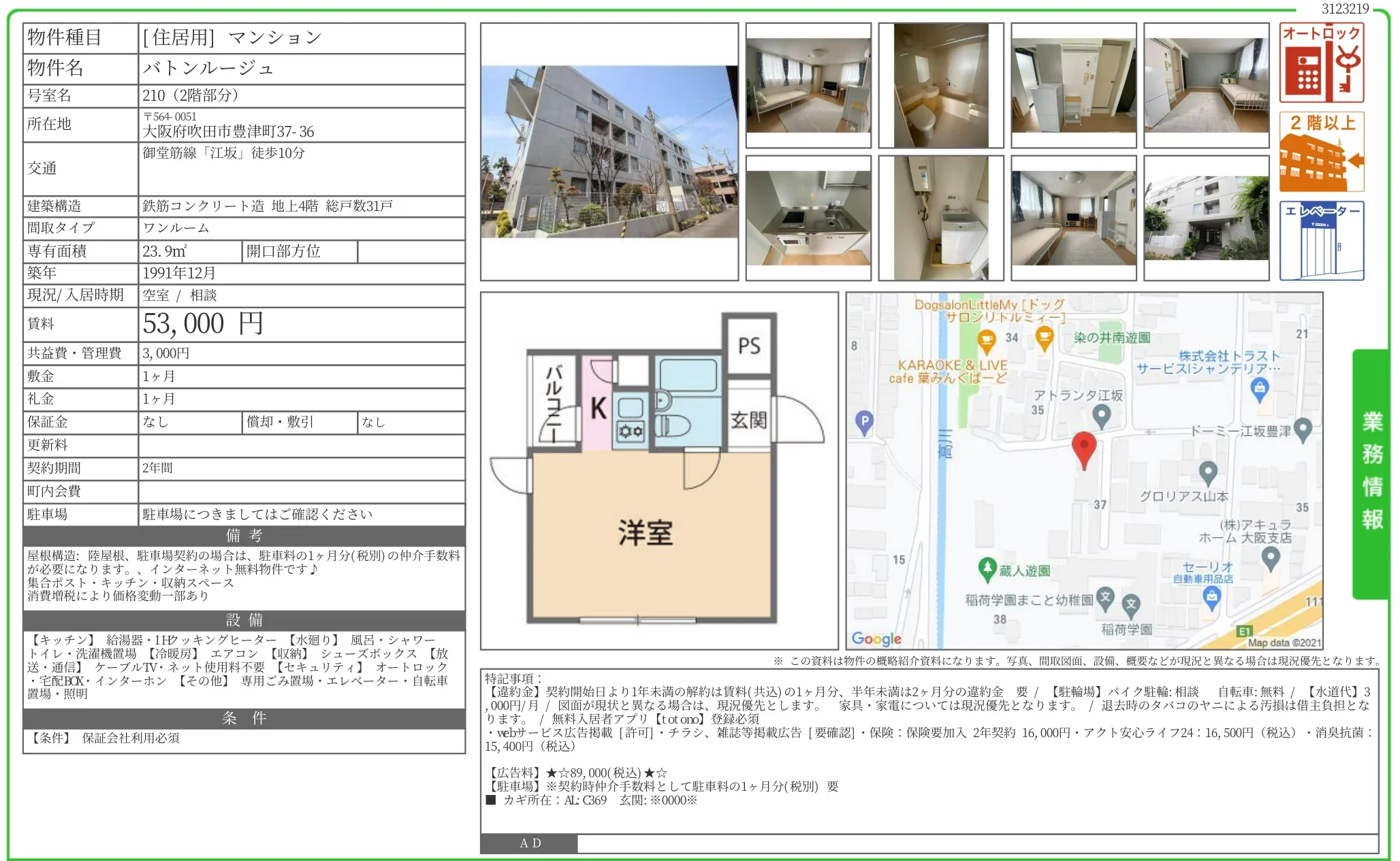
Task: Open the toilet room photo thumbnail
Action: click(940, 85)
